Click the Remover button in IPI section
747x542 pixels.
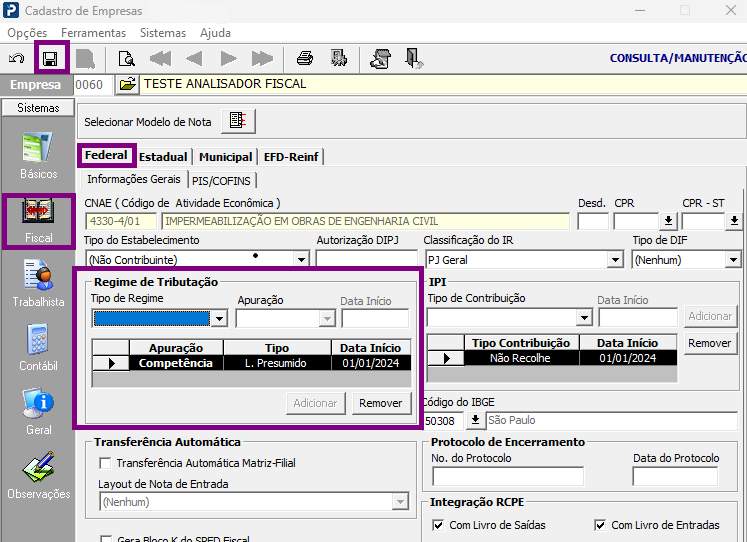coord(709,343)
